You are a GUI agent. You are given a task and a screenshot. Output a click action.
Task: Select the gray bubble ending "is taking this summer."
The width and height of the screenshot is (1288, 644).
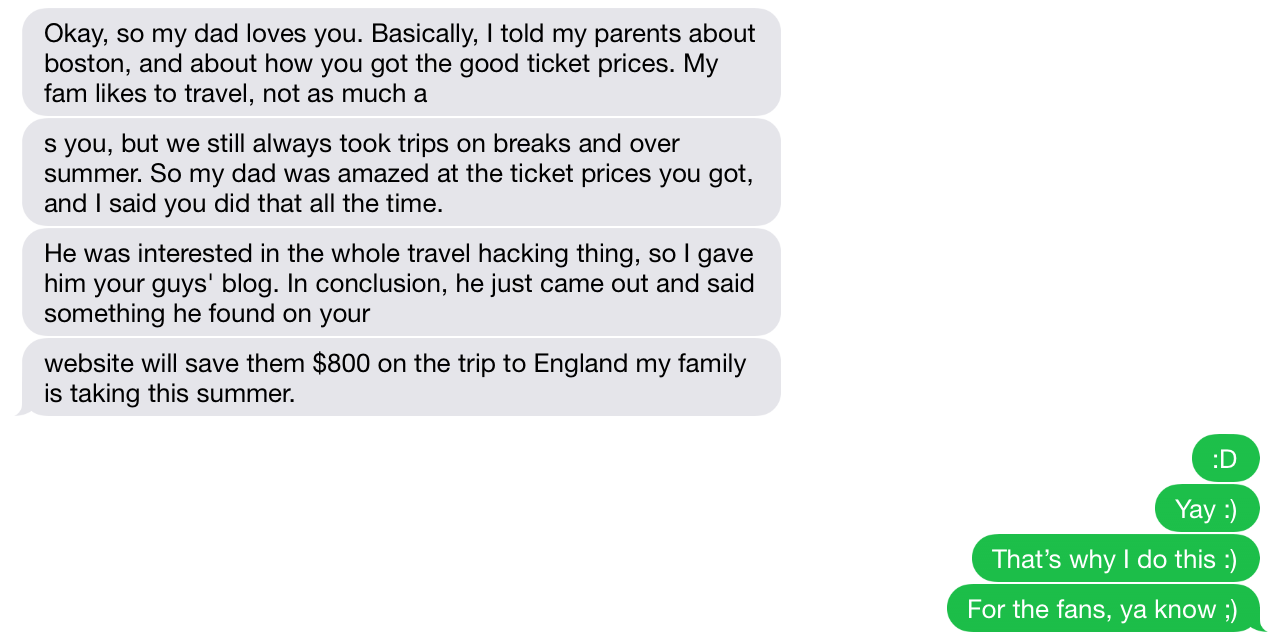[400, 378]
